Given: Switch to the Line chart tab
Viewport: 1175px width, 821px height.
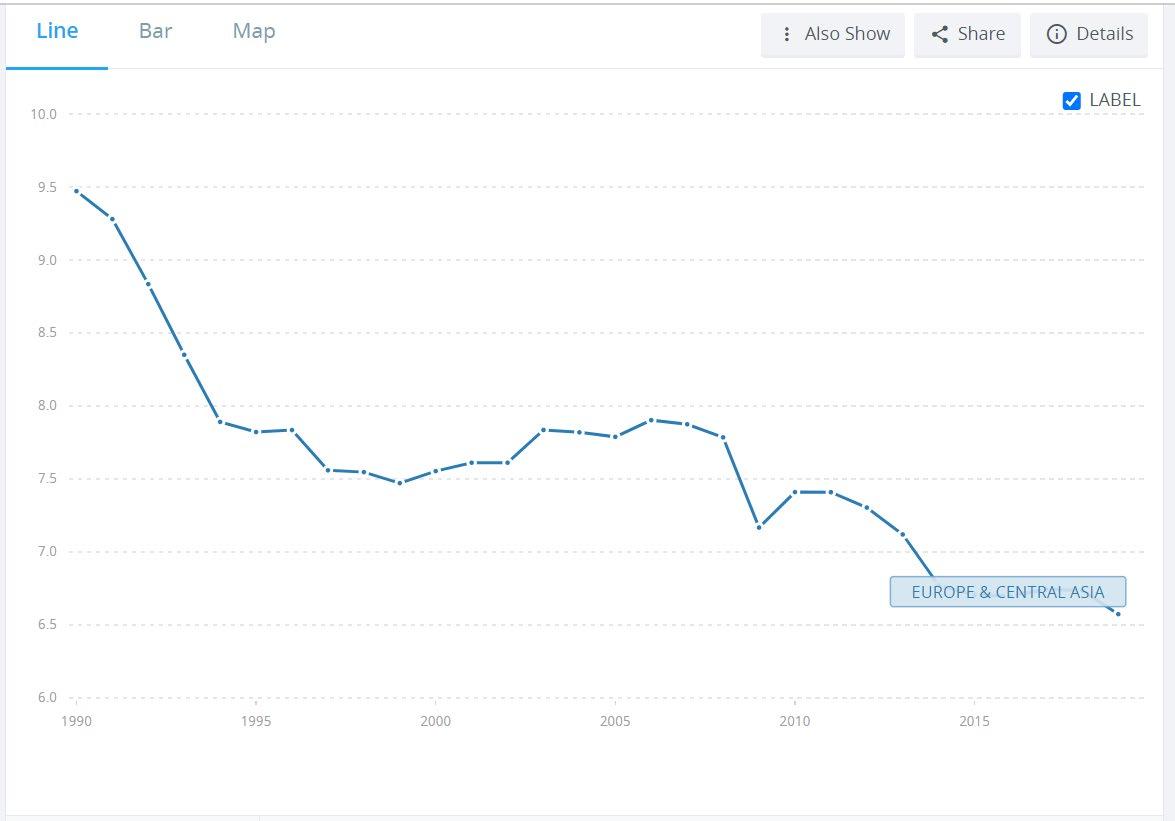Looking at the screenshot, I should pos(57,31).
